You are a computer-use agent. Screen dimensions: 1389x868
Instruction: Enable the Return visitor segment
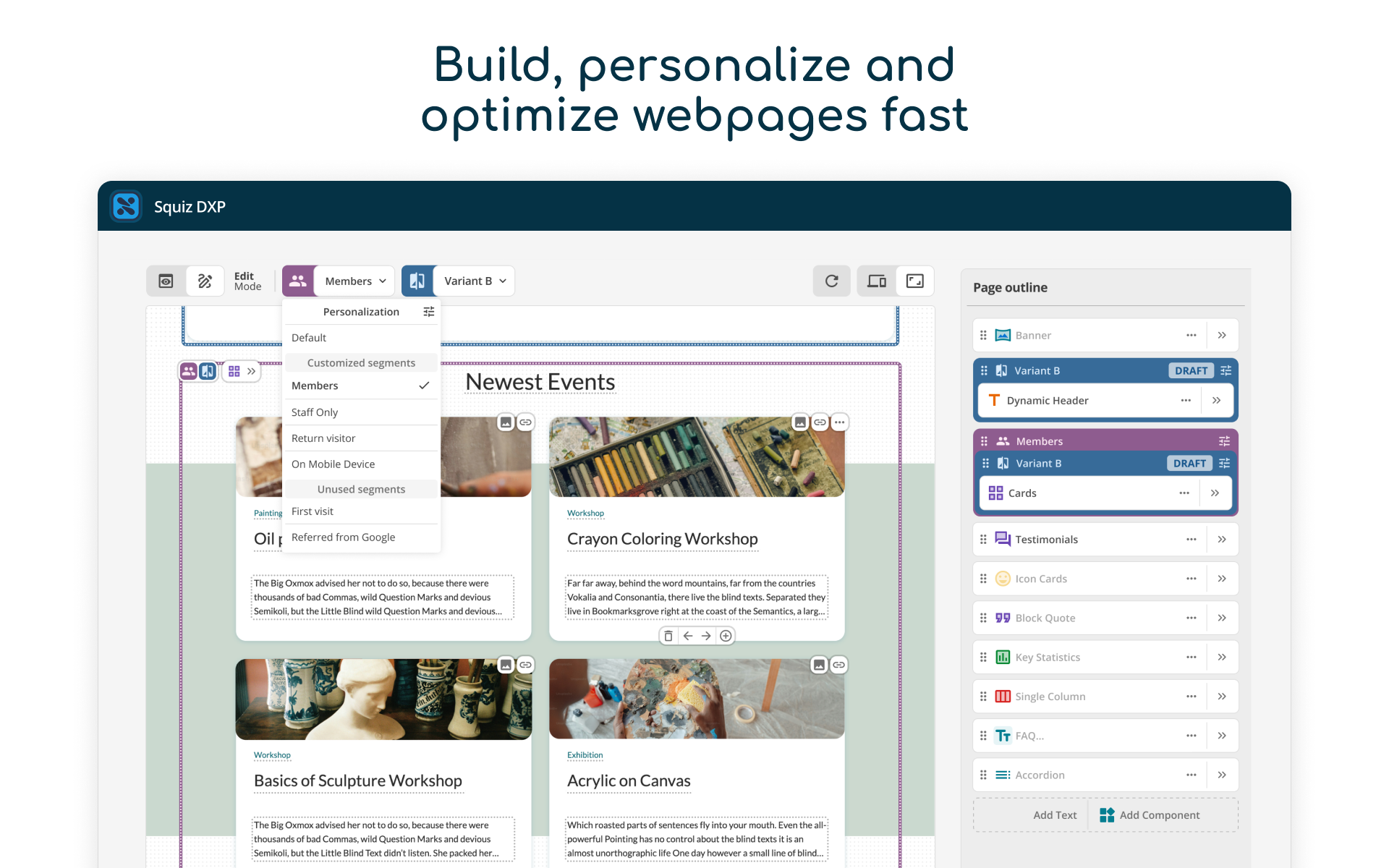click(x=323, y=438)
